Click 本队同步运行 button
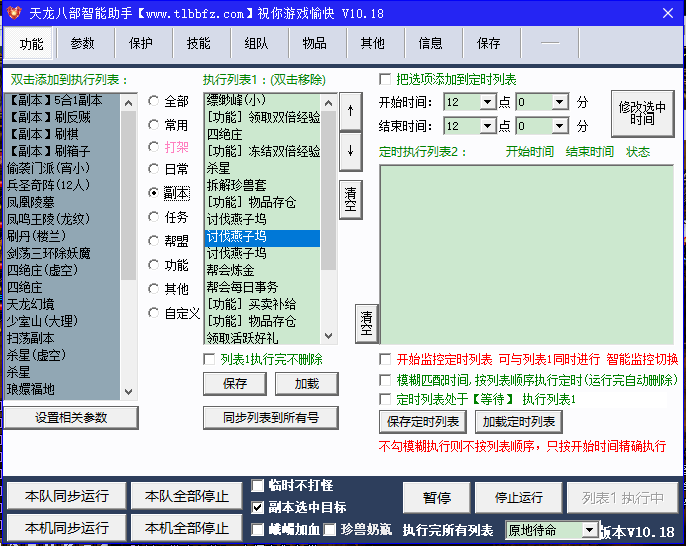Viewport: 686px width, 546px height. [x=66, y=496]
